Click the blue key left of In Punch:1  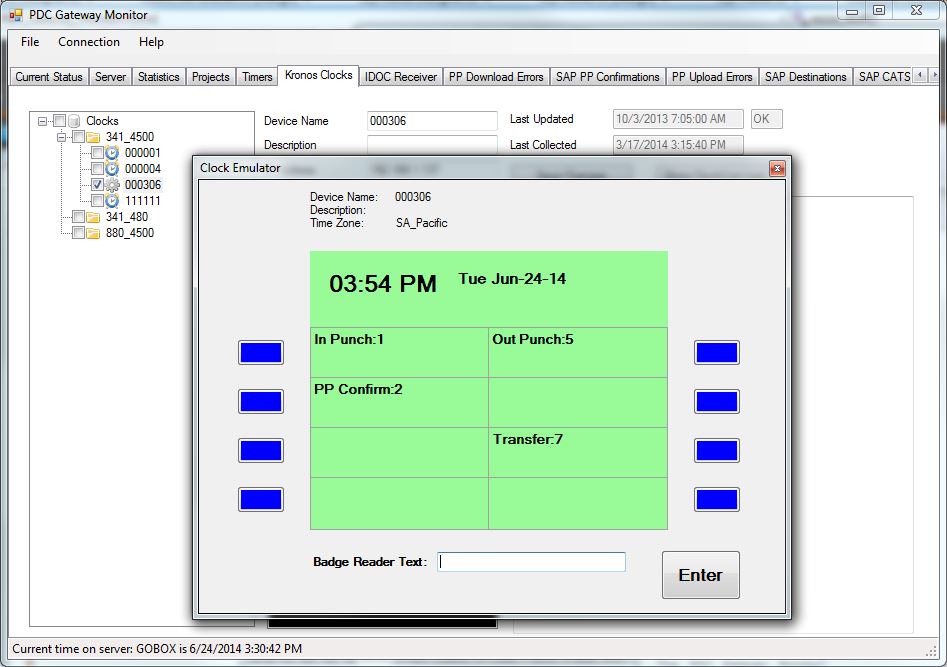(260, 352)
